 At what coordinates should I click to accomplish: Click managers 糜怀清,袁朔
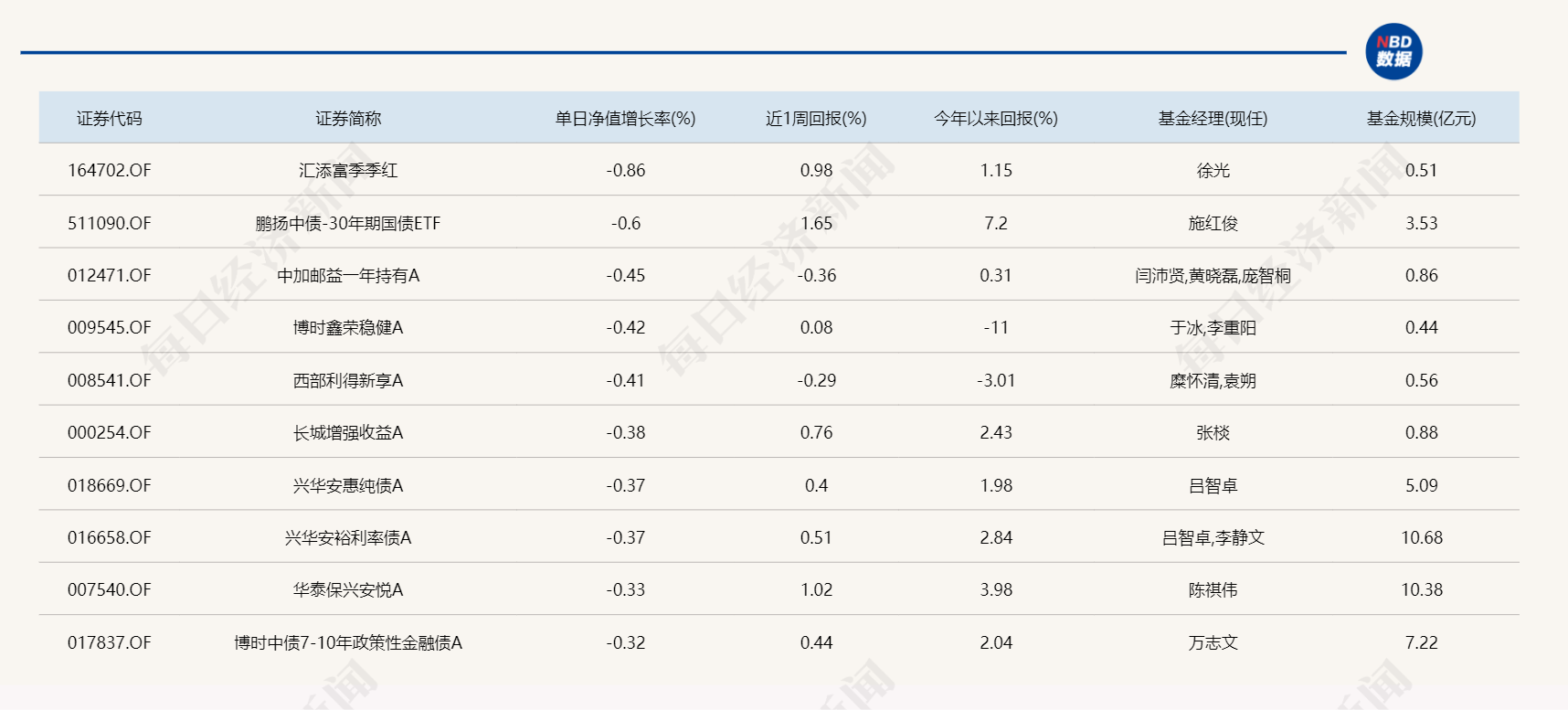tap(1213, 380)
